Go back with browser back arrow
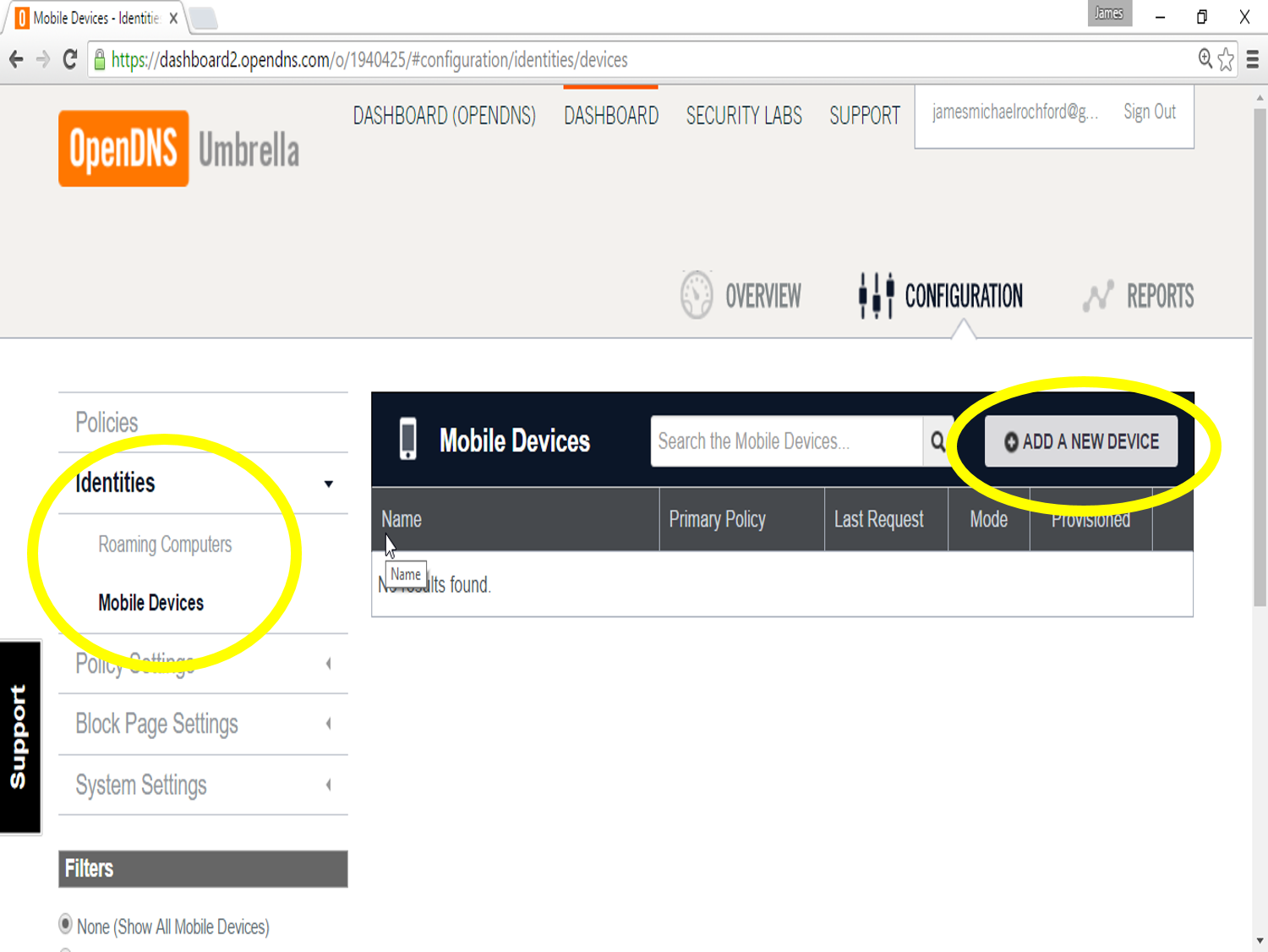The height and width of the screenshot is (952, 1268). click(x=16, y=59)
